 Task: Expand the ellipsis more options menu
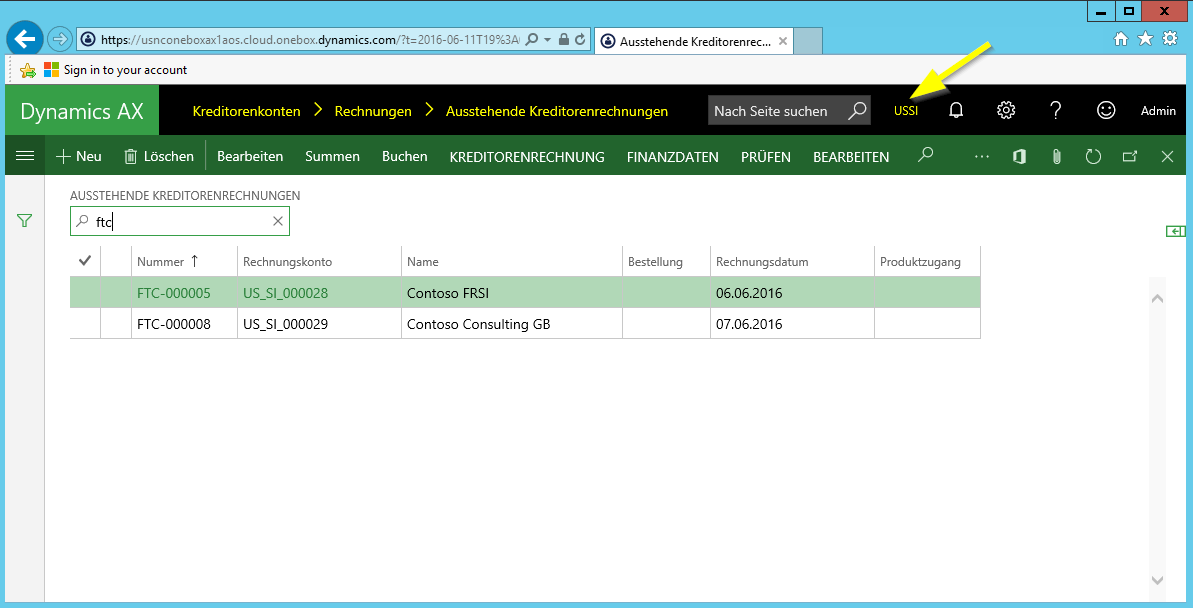point(981,157)
